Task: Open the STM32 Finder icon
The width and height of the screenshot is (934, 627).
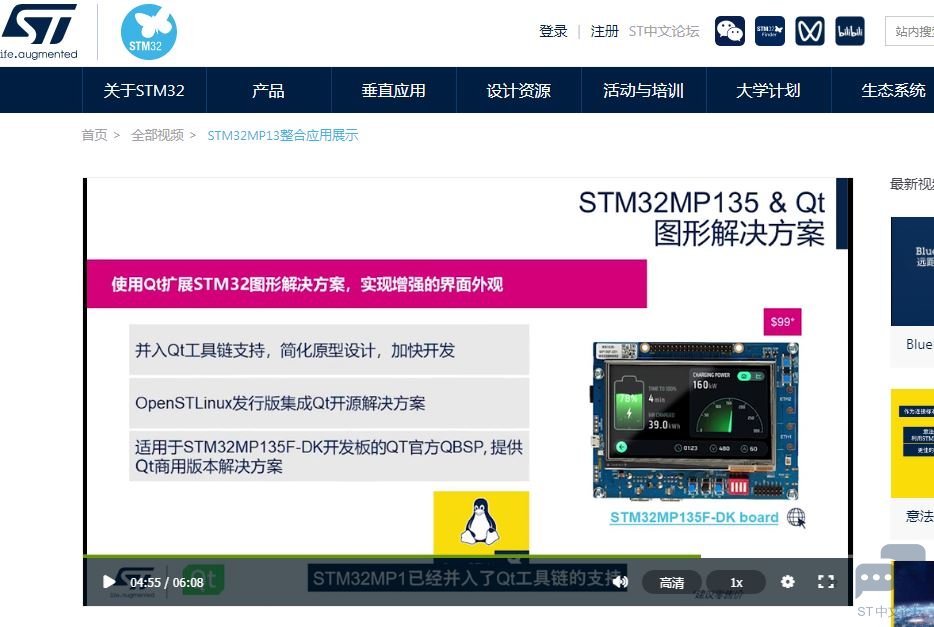Action: pos(770,31)
